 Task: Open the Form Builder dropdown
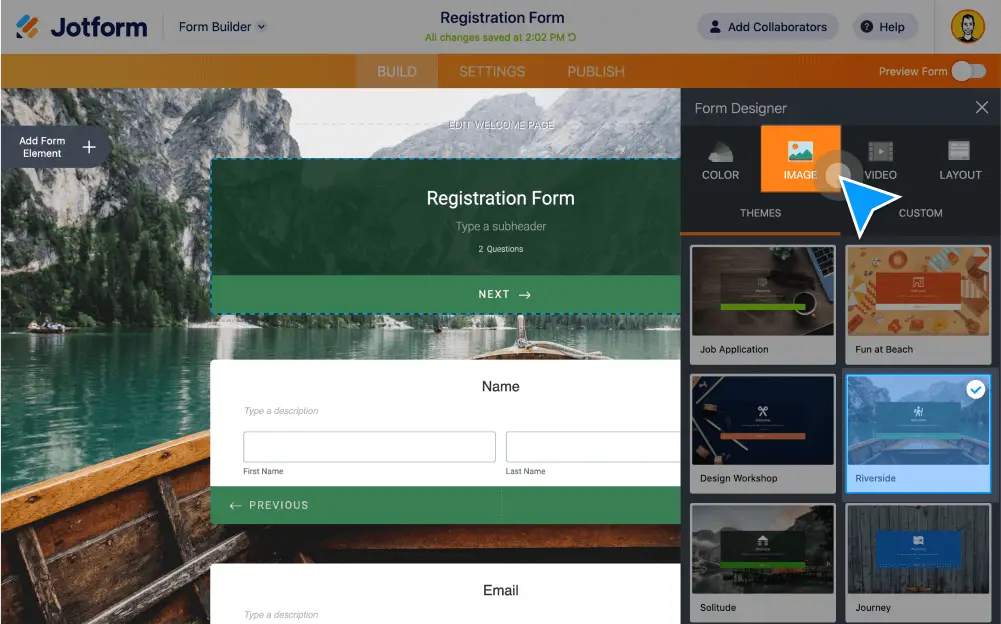coord(221,27)
